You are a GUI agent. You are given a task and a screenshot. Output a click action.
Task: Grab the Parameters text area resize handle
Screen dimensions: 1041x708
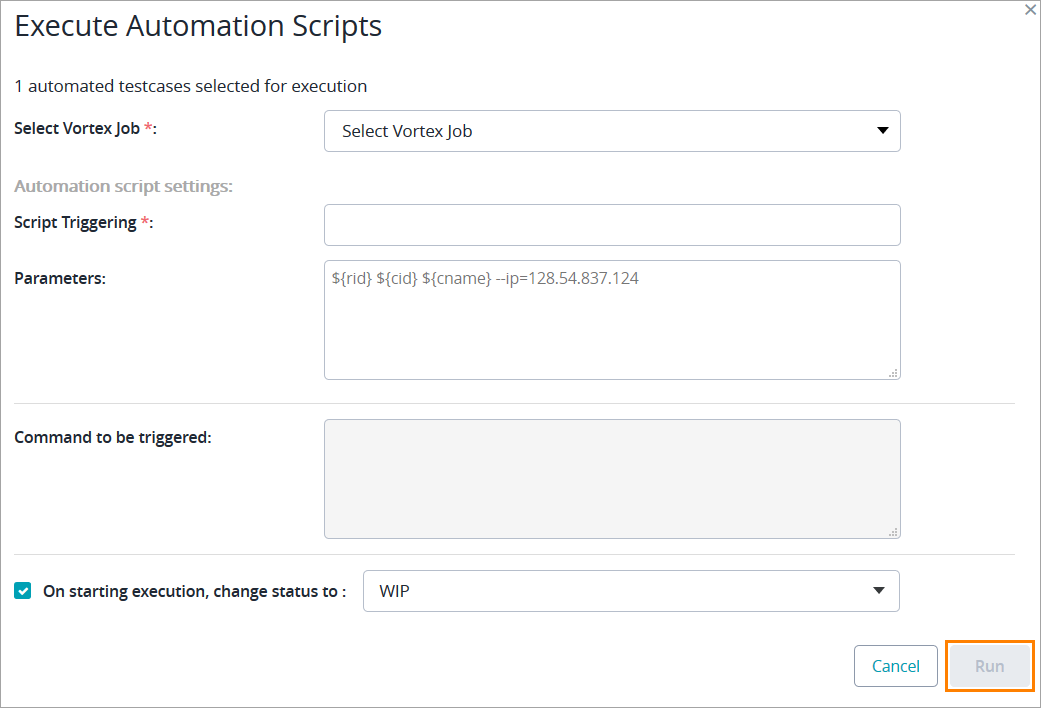pyautogui.click(x=893, y=373)
